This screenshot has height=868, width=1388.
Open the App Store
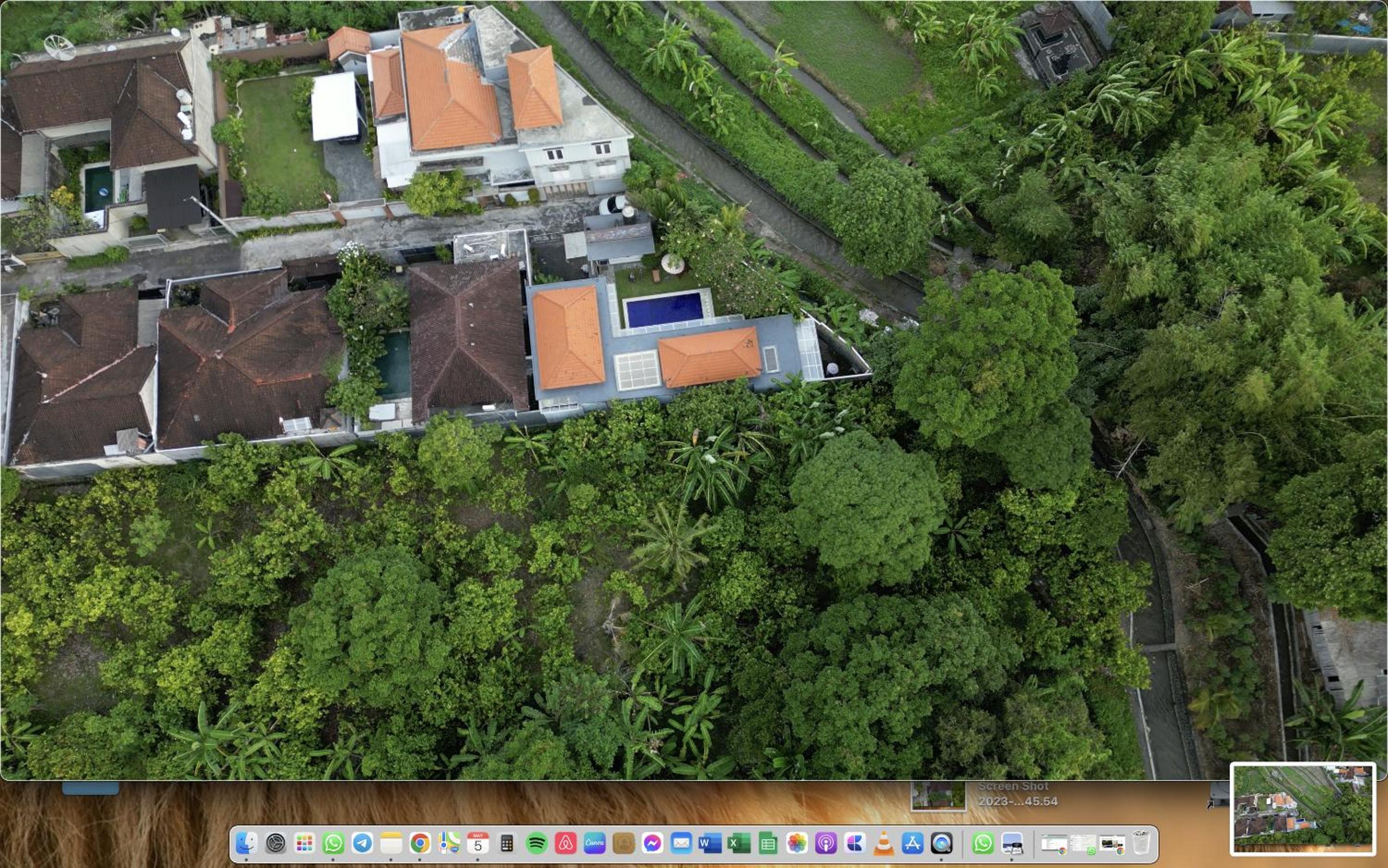[x=912, y=843]
